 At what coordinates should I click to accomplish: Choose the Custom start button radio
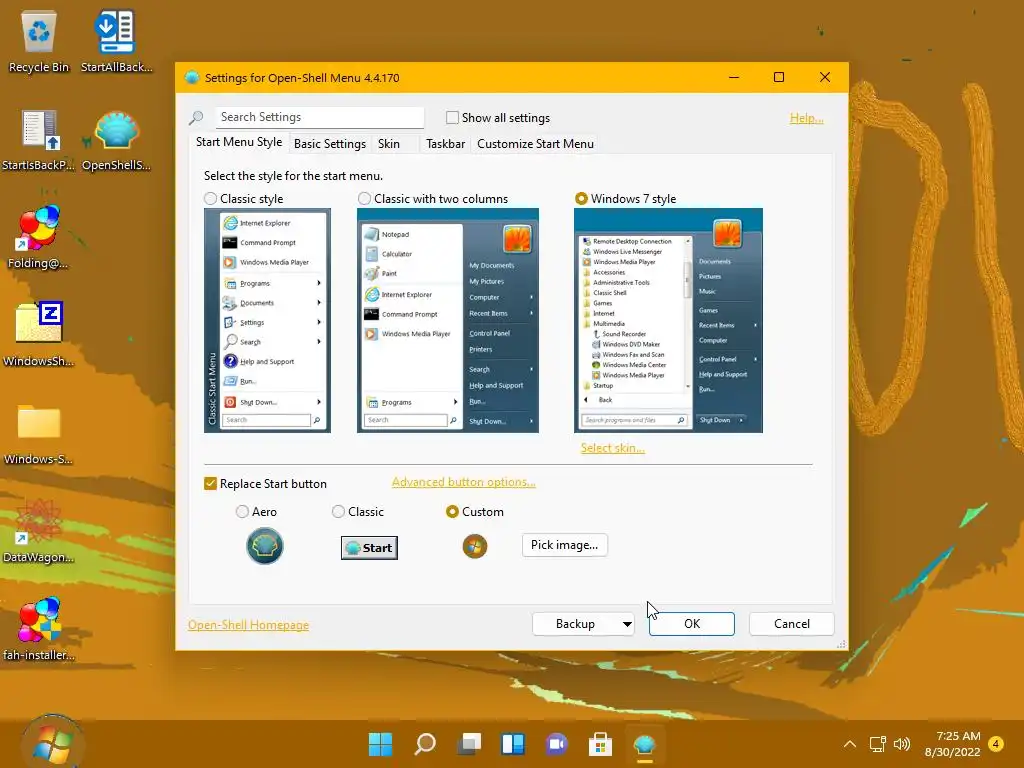(x=452, y=511)
